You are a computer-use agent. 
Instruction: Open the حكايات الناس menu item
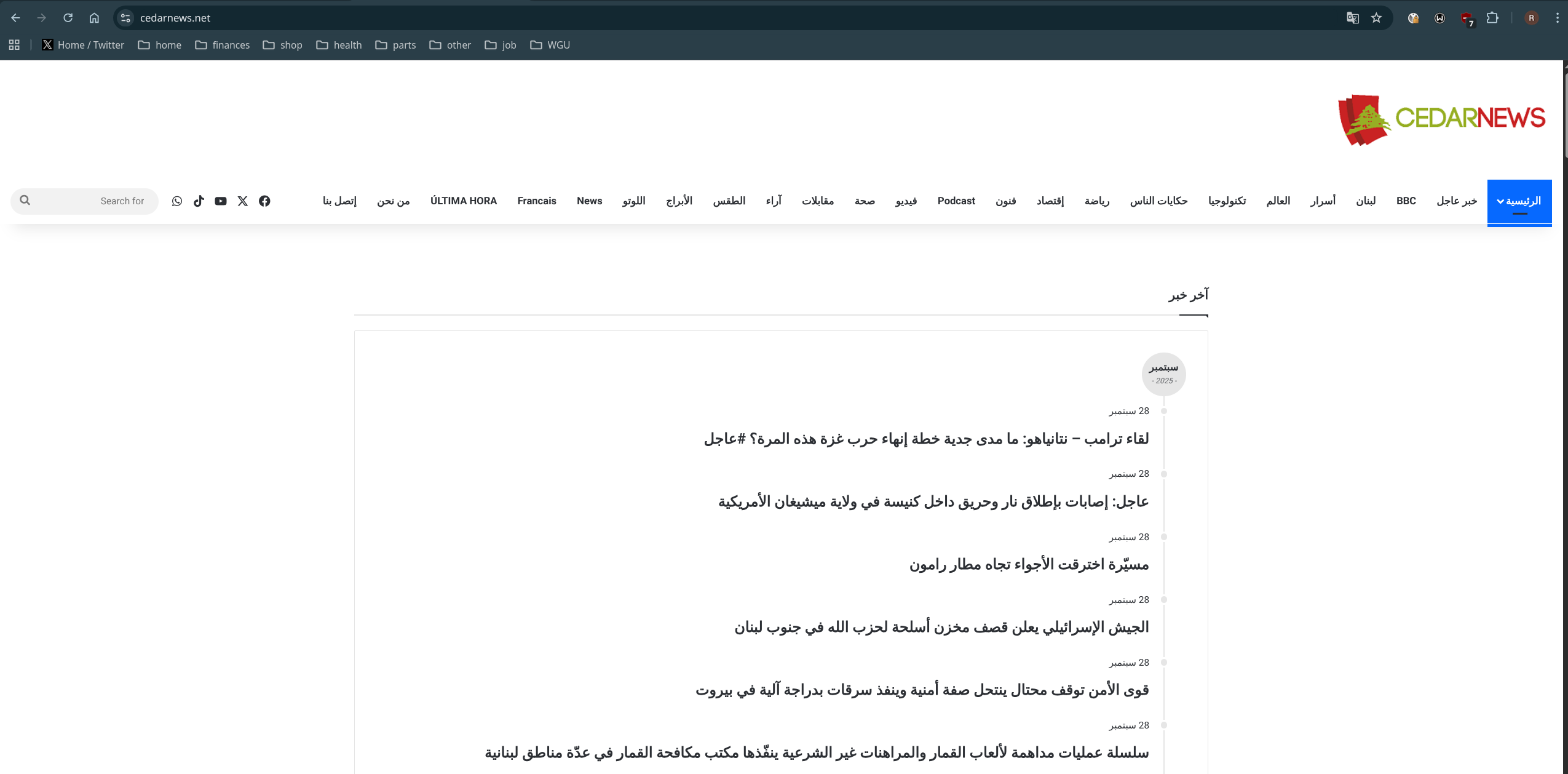click(x=1158, y=201)
